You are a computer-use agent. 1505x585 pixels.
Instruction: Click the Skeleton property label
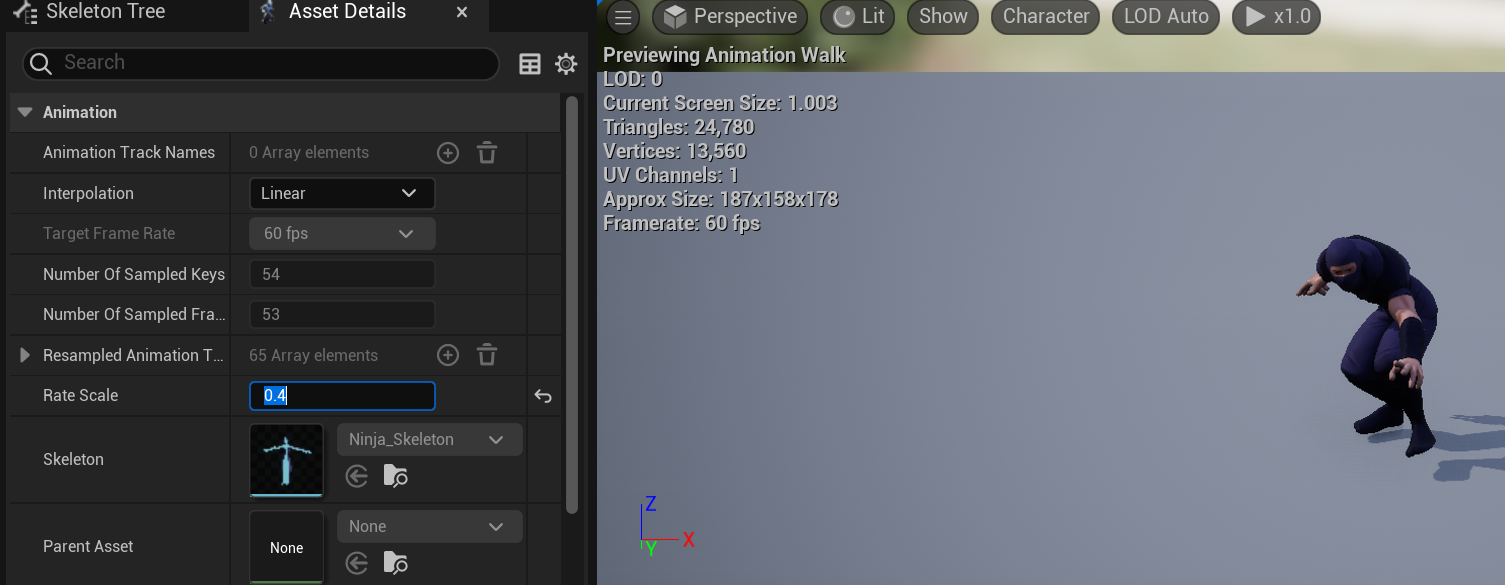[x=73, y=460]
